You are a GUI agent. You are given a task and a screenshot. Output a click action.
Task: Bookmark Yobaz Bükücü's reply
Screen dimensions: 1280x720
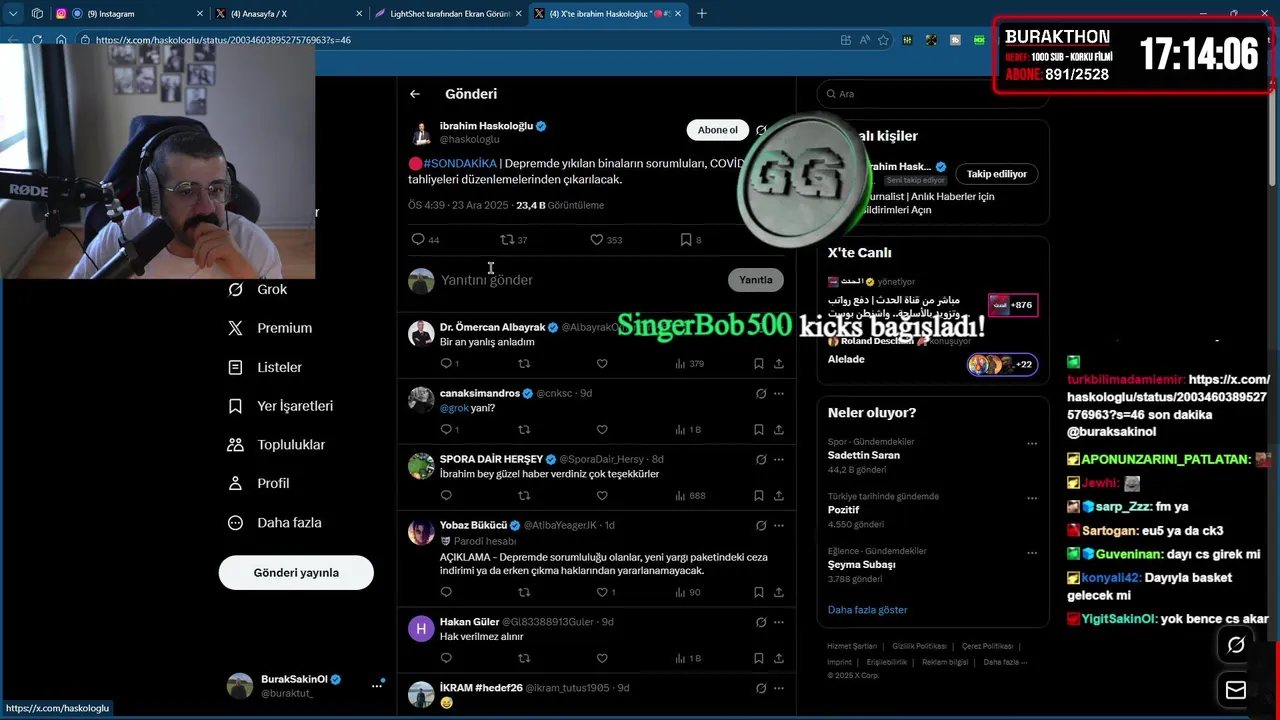[x=759, y=593]
